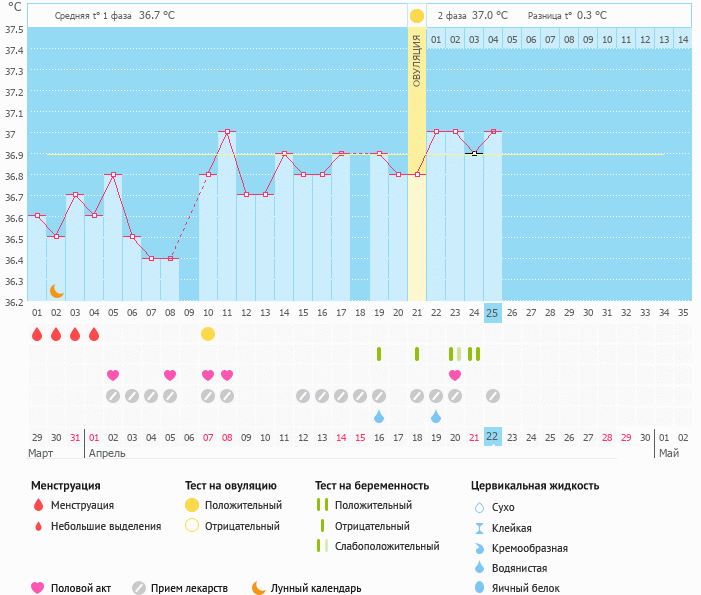Image resolution: width=701 pixels, height=595 pixels.
Task: Click the intercourse heart on cycle day 05
Action: [113, 375]
